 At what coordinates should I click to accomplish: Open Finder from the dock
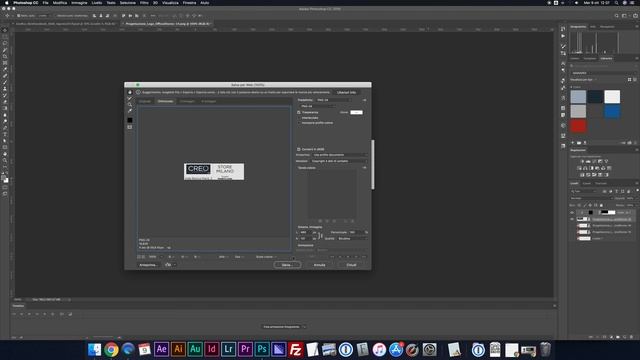[94, 349]
